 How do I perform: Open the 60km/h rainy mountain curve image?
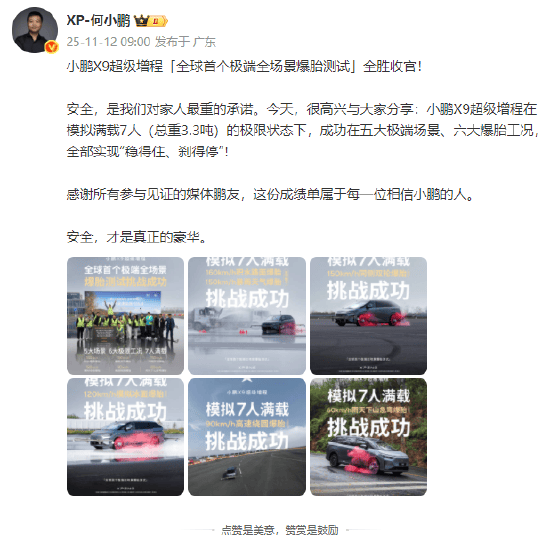click(368, 437)
